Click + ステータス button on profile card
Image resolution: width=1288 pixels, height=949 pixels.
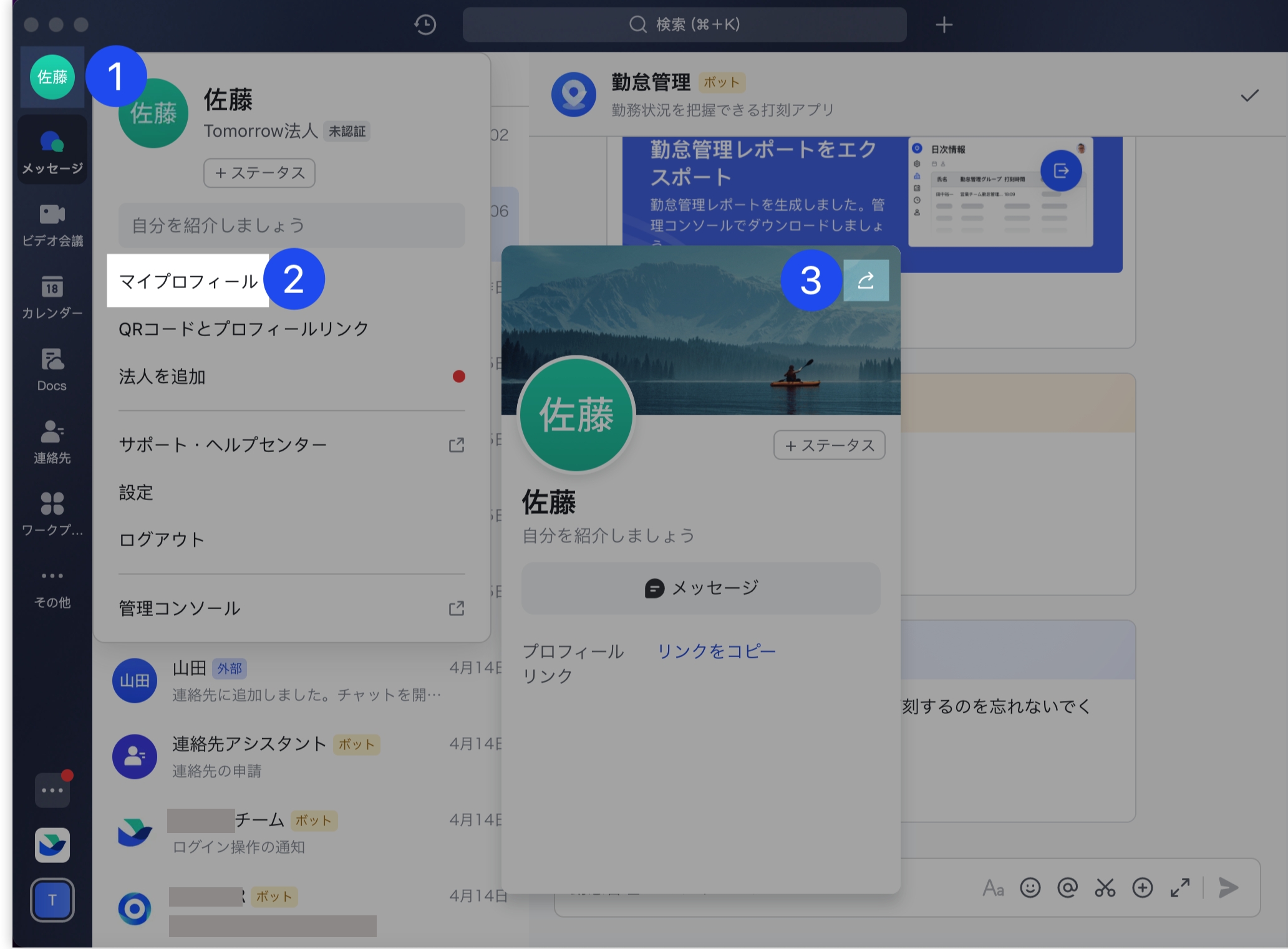point(830,445)
